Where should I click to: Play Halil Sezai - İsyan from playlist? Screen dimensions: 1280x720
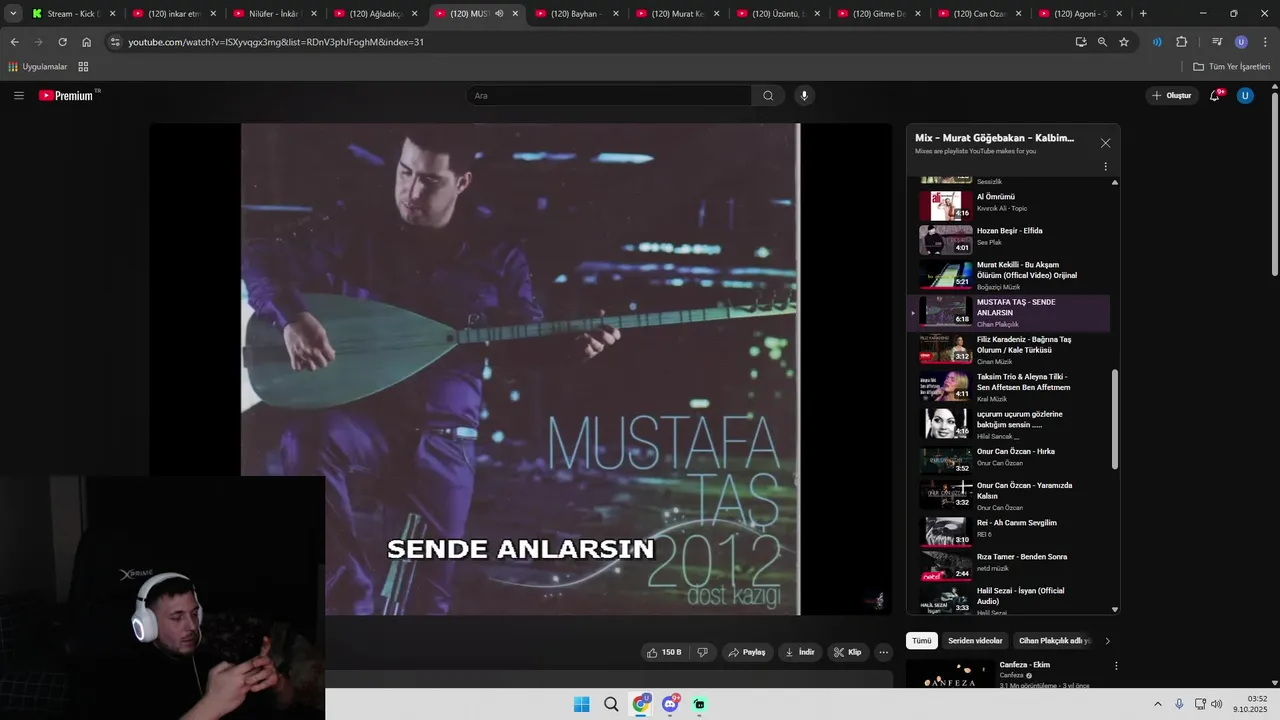[1010, 600]
